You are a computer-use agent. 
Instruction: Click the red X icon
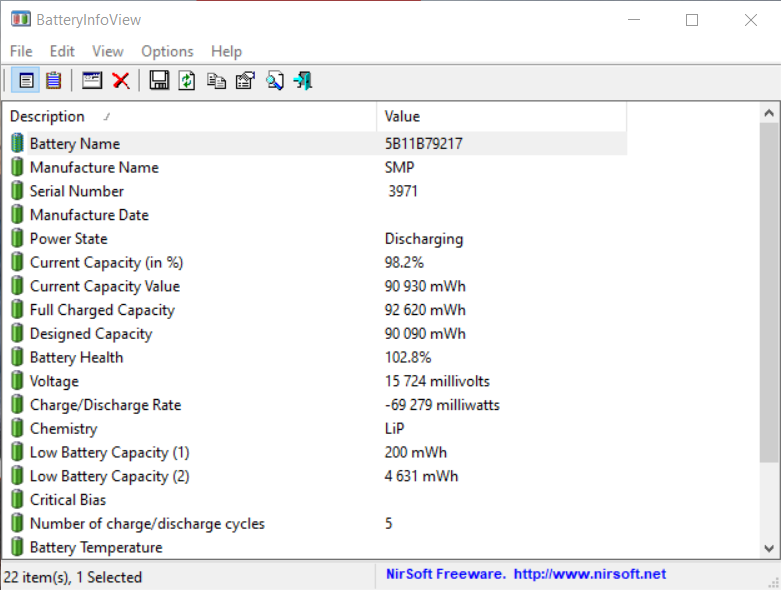click(x=121, y=80)
